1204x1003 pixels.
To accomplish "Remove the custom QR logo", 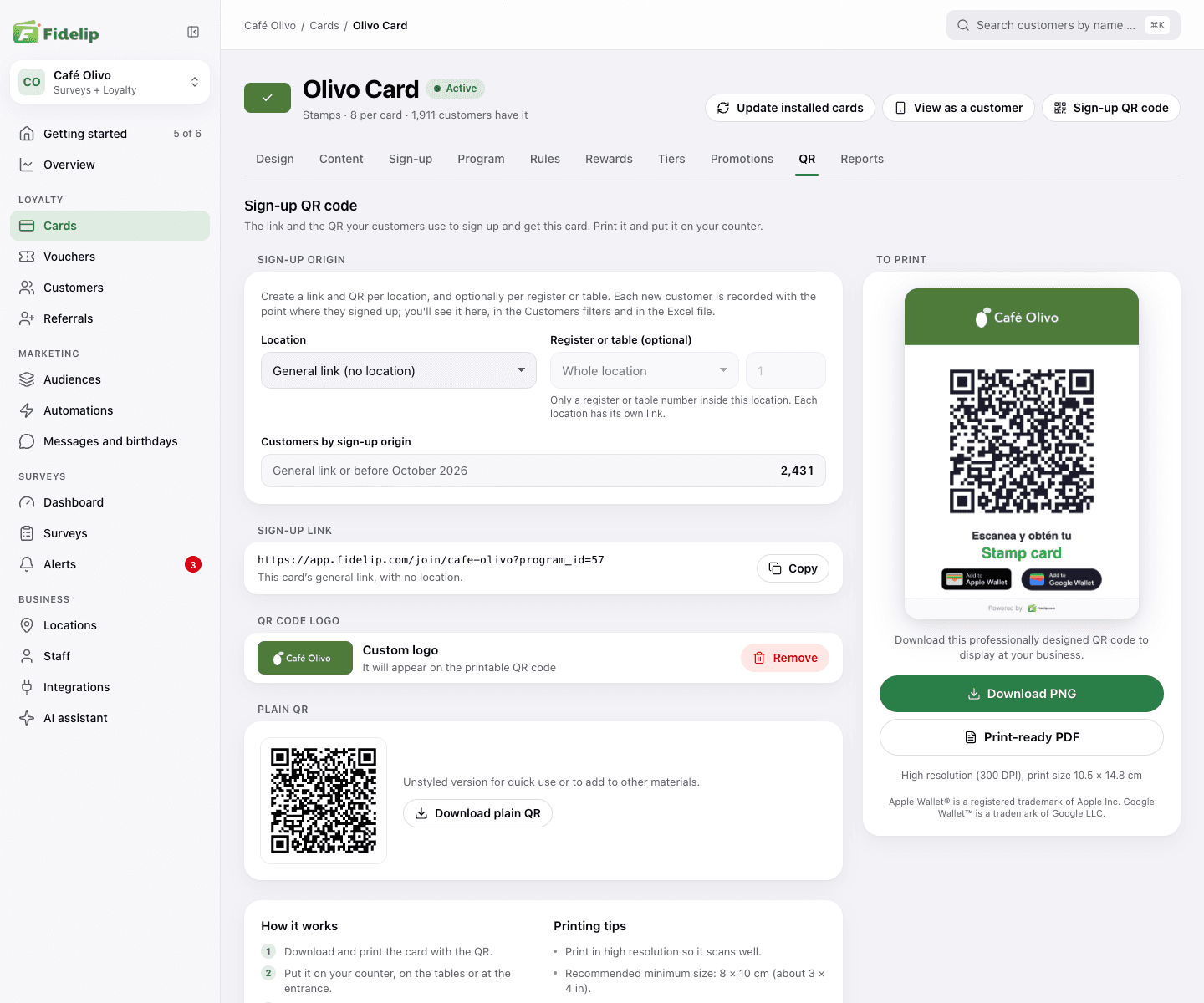I will point(785,658).
